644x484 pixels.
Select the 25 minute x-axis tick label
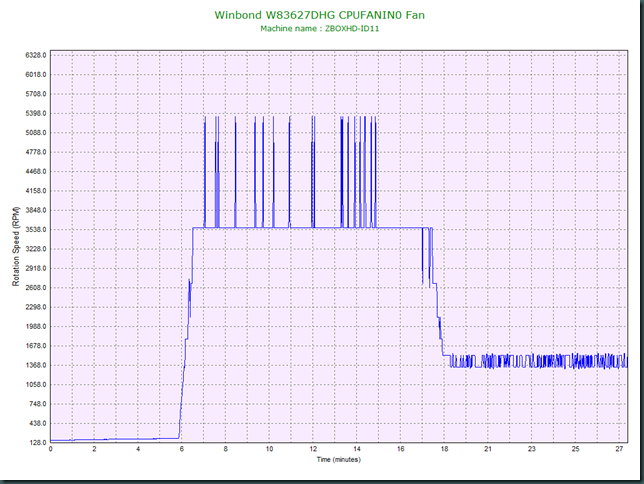click(575, 449)
